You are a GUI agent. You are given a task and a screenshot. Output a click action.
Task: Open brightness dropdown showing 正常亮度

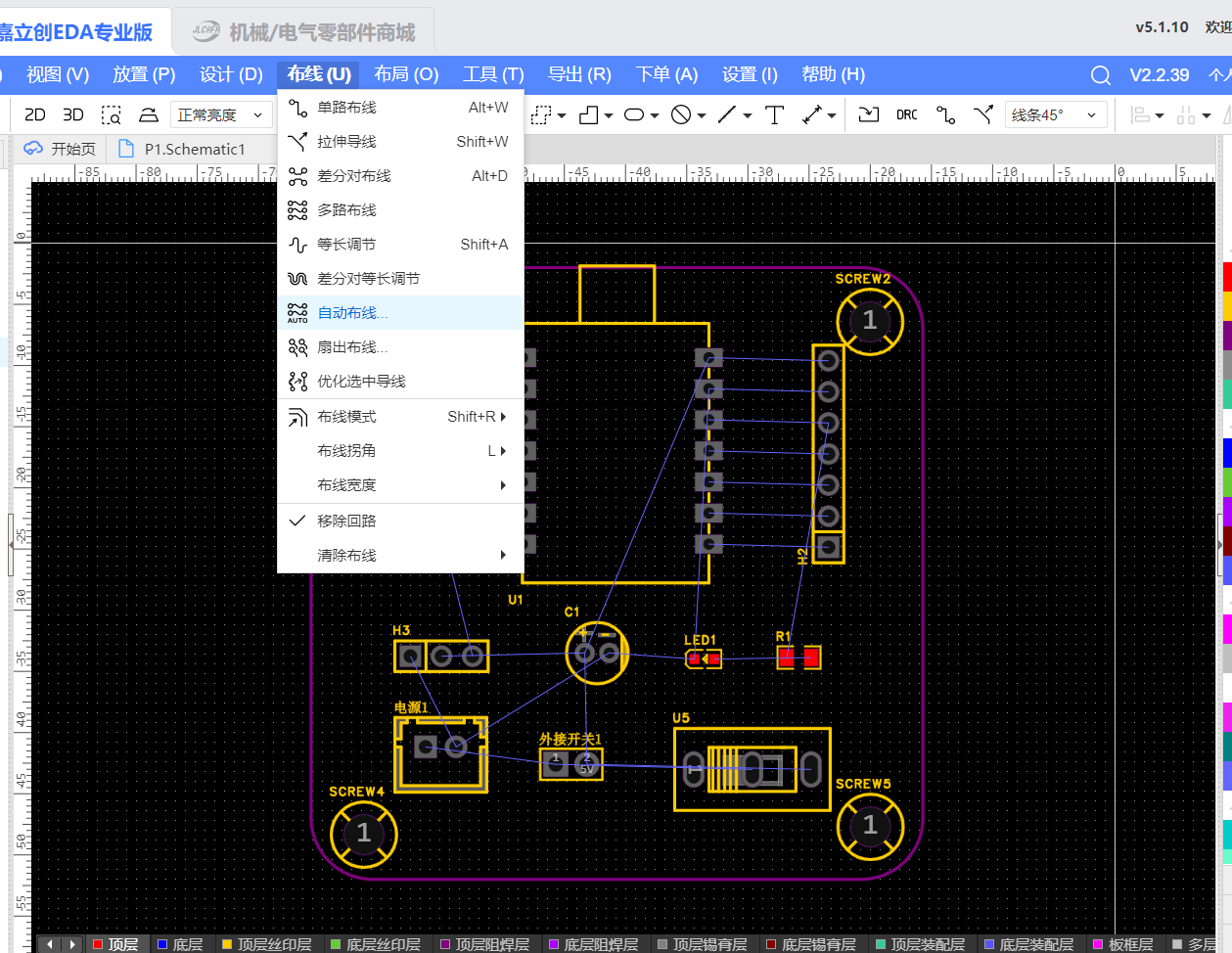click(221, 114)
